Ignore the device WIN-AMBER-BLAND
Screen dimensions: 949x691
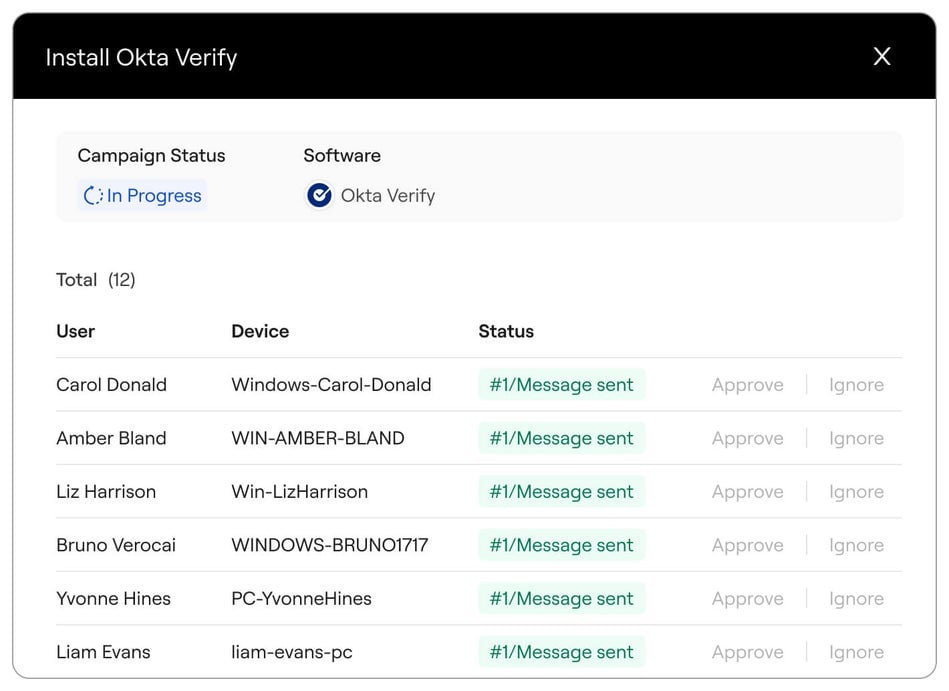tap(856, 438)
